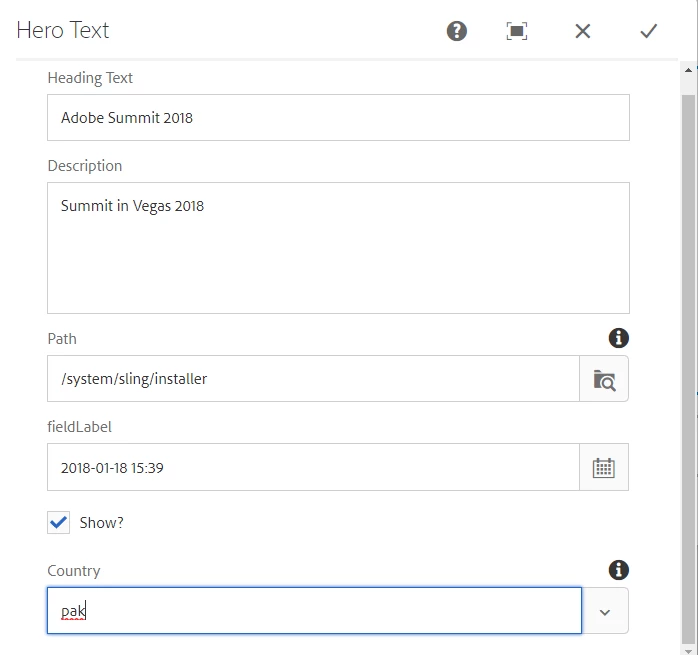
Task: Open the calendar date picker icon
Action: point(604,467)
